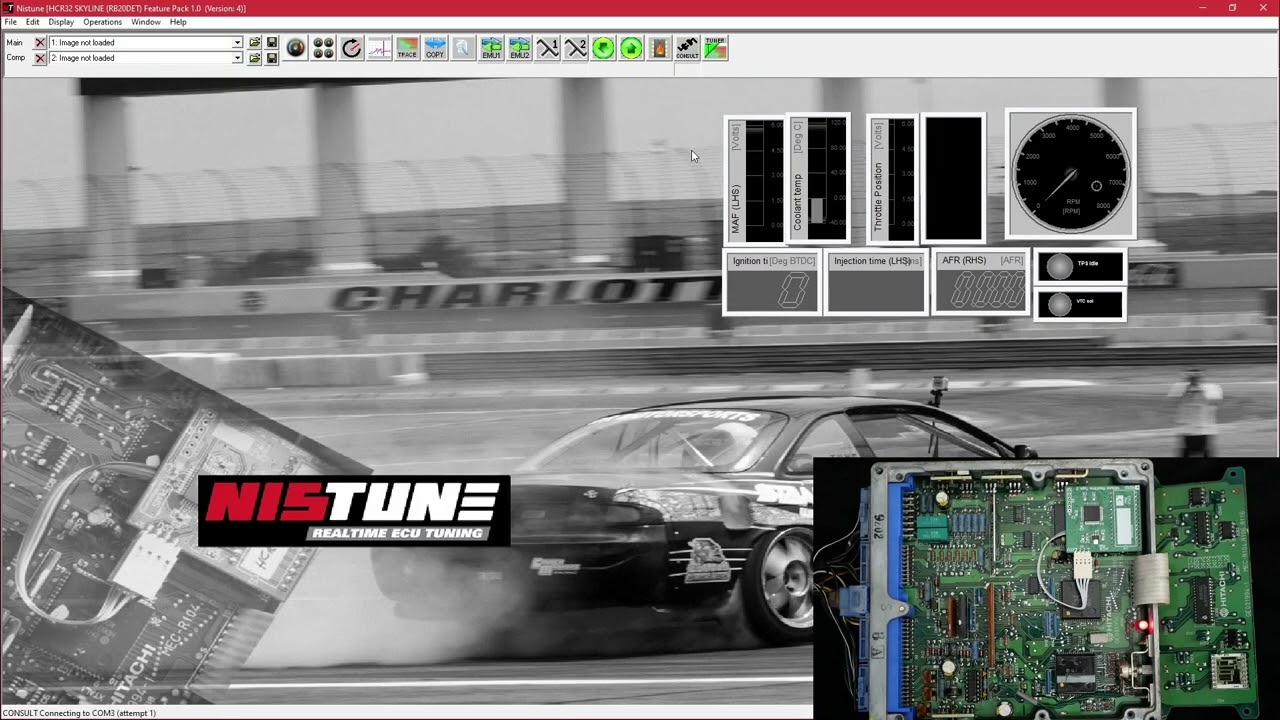
Task: Toggle the TRACE map tracing button
Action: point(407,48)
